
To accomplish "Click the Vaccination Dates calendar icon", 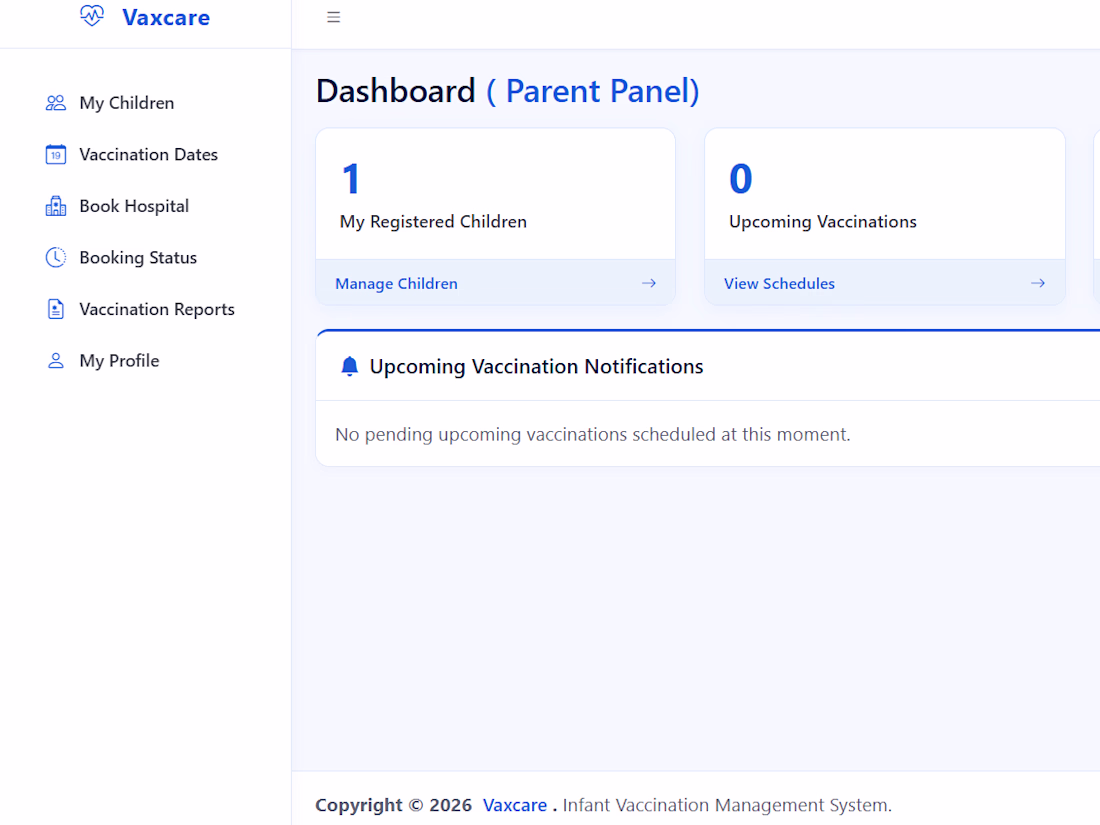I will [x=55, y=154].
